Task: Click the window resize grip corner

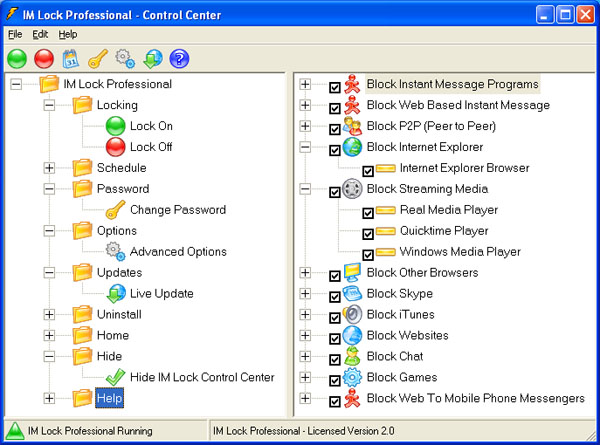Action: coord(590,436)
